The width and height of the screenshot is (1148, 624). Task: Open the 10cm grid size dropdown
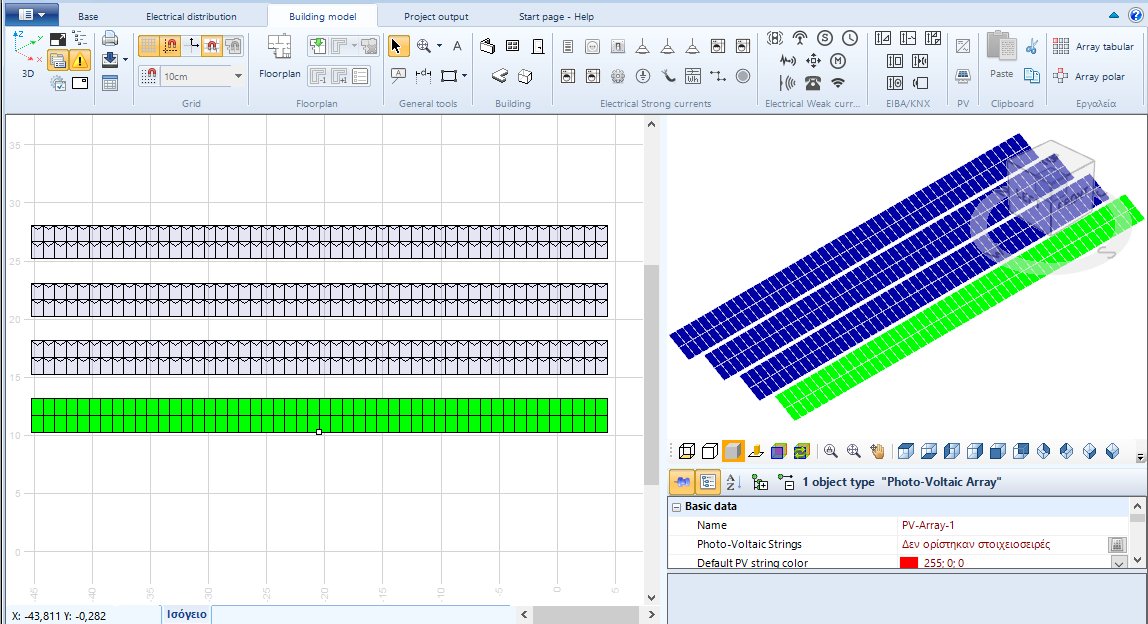click(238, 76)
